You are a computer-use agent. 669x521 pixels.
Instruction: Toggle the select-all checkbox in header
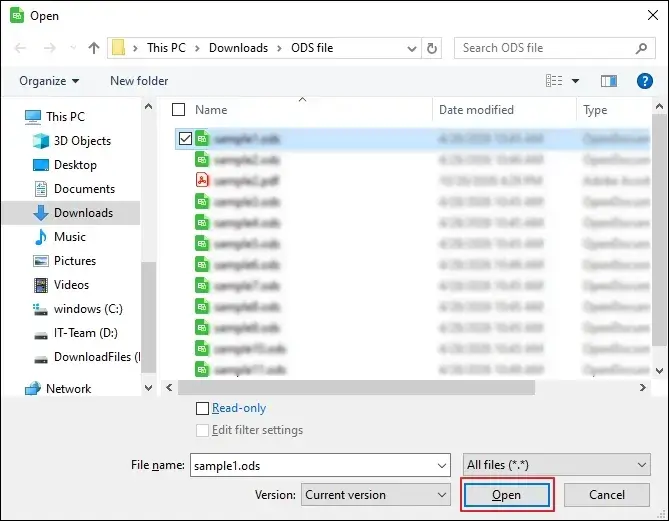[178, 110]
